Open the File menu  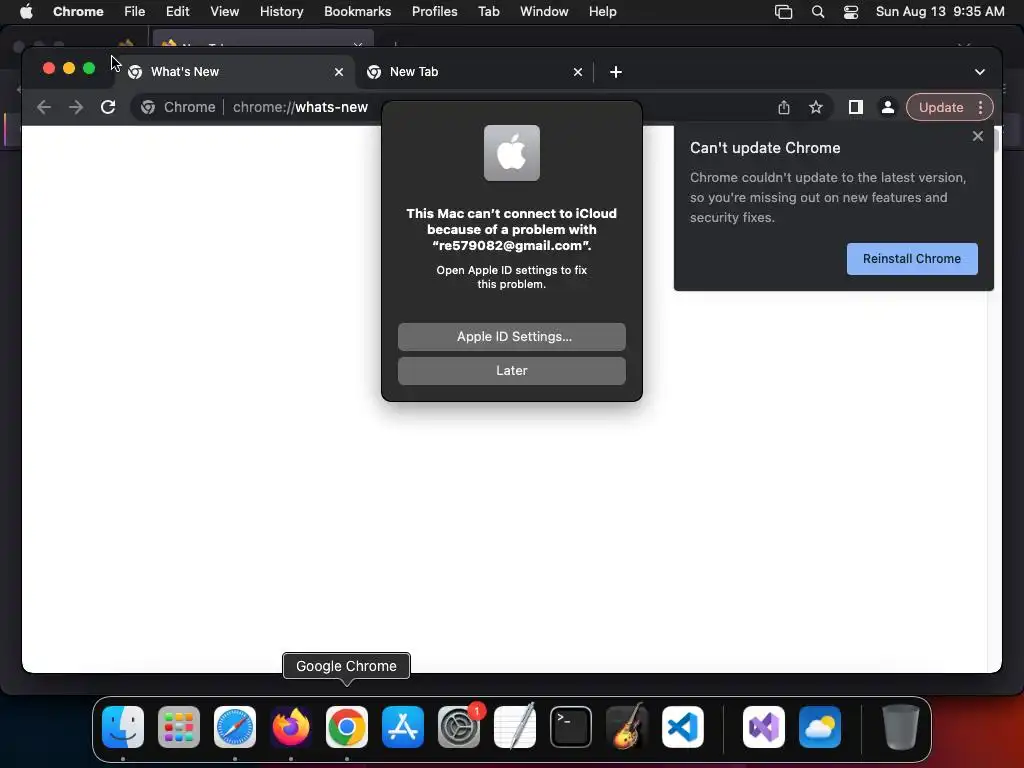(x=135, y=12)
